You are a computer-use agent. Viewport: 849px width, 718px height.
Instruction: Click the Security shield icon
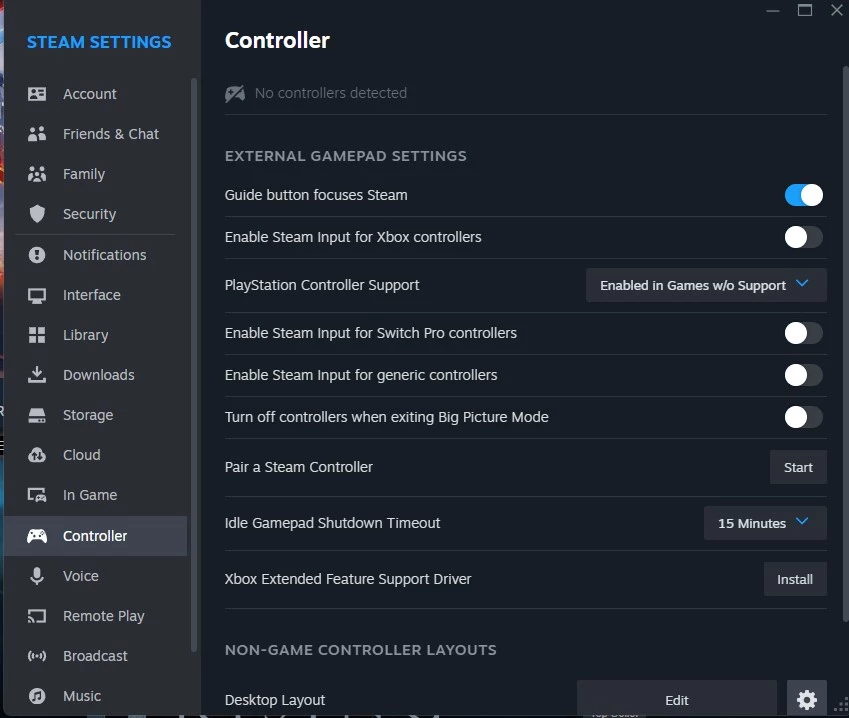pos(37,214)
